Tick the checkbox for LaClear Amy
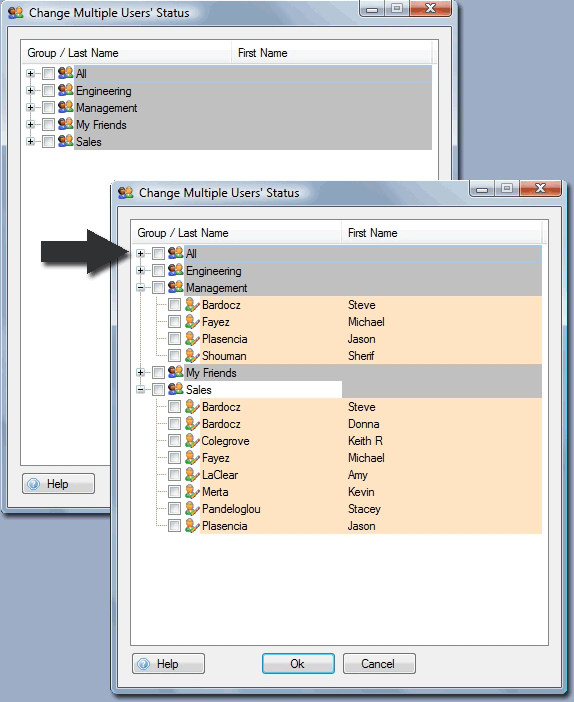 (x=174, y=475)
